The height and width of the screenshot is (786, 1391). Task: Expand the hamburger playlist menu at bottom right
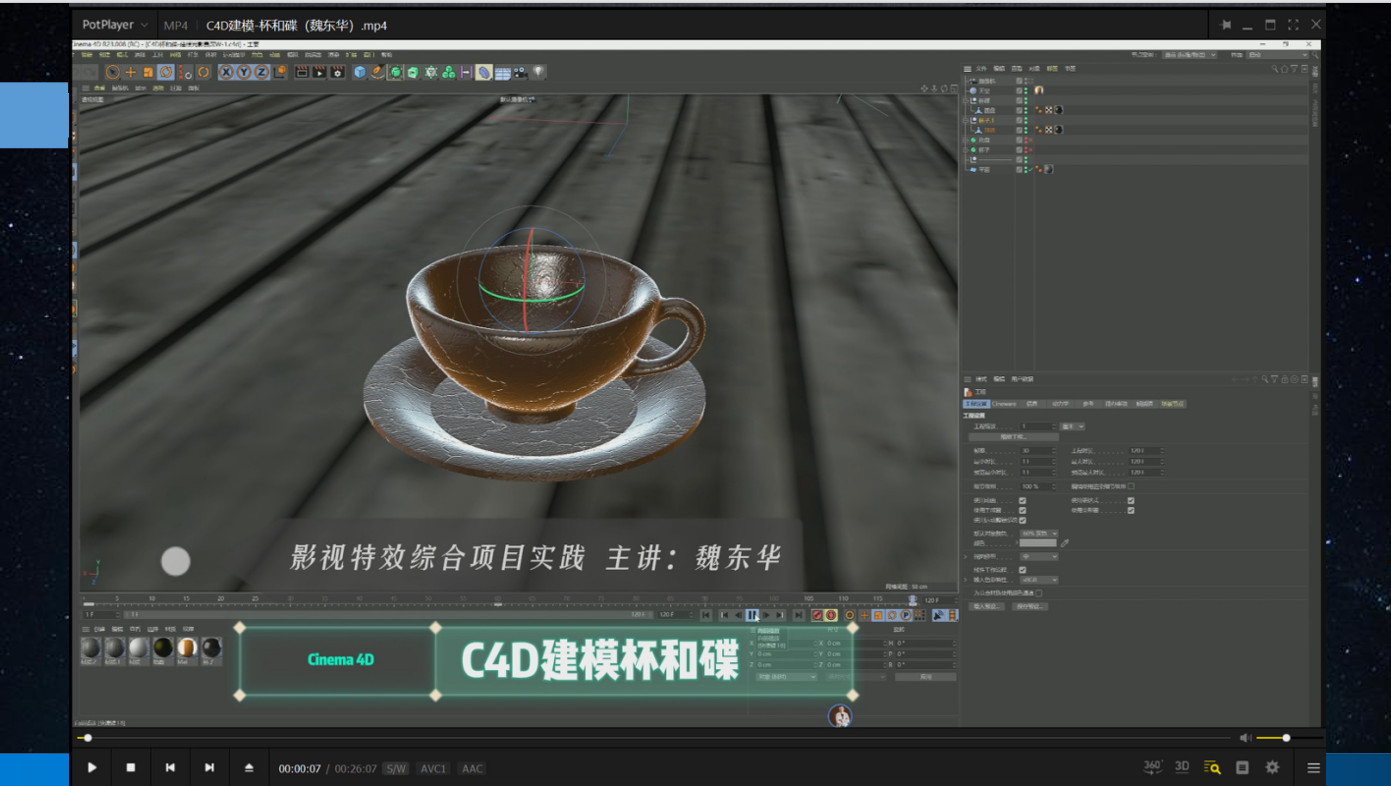tap(1313, 768)
